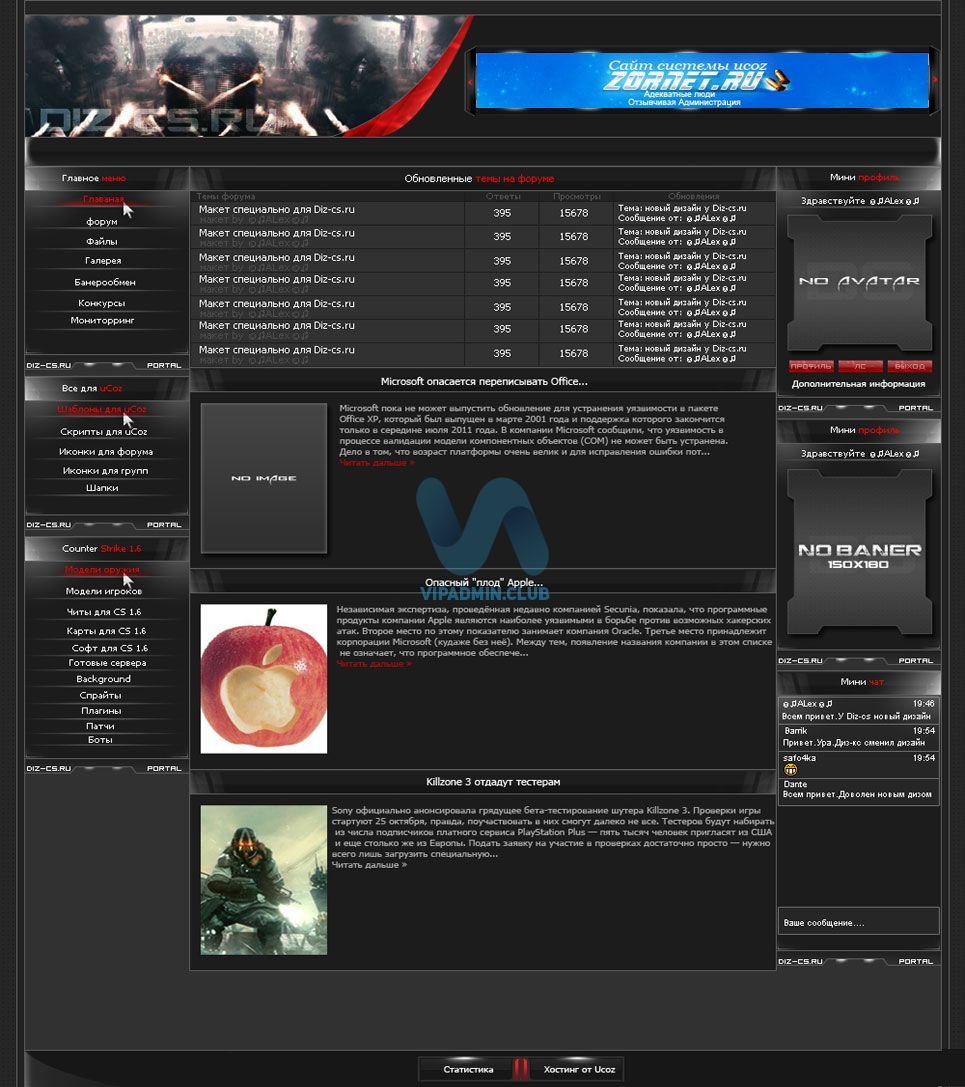Click the Ваше сообщение chat input field
This screenshot has width=965, height=1087.
(858, 922)
